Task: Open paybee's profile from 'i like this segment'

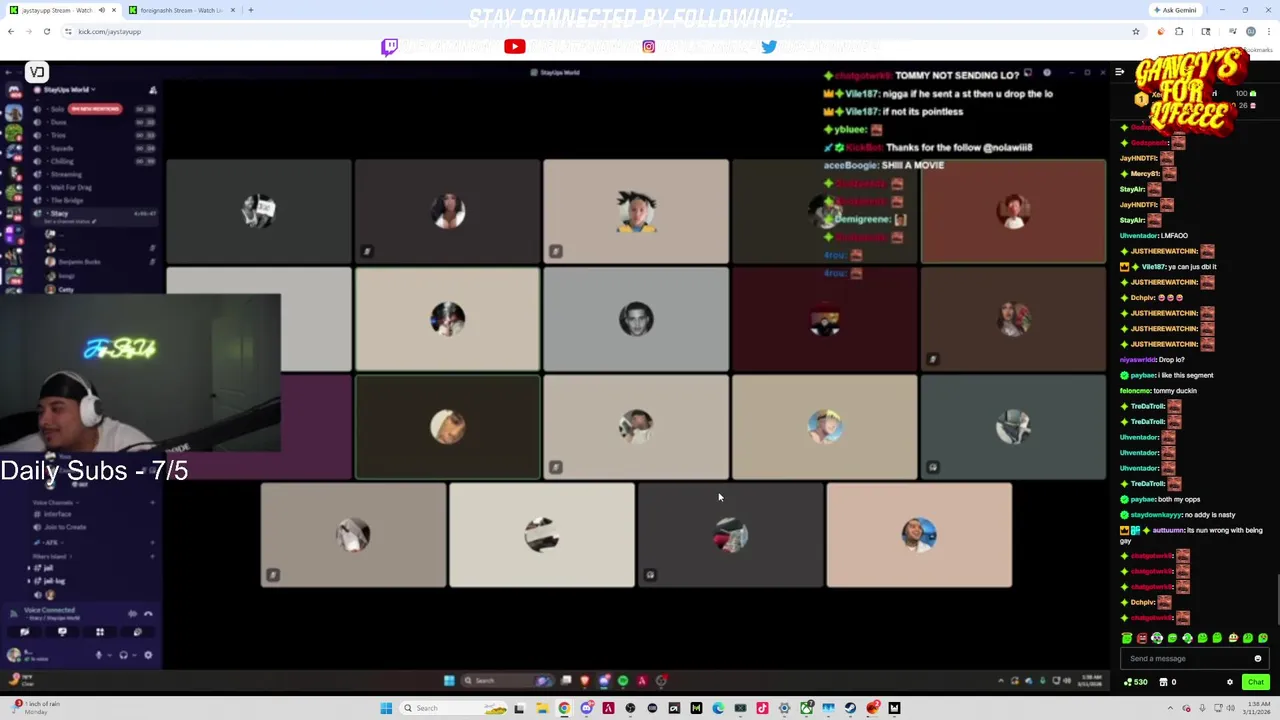Action: [x=1141, y=375]
